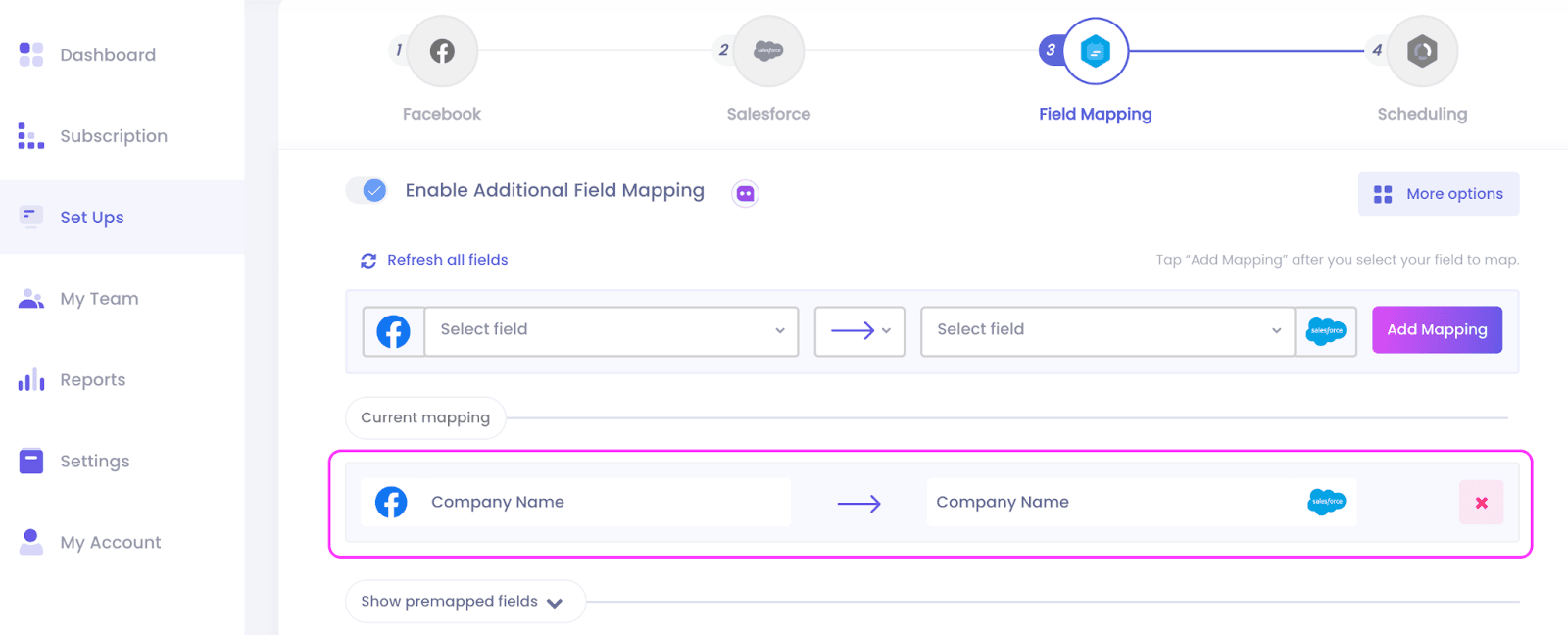This screenshot has height=635, width=1568.
Task: Click the Add Mapping button
Action: click(x=1436, y=330)
